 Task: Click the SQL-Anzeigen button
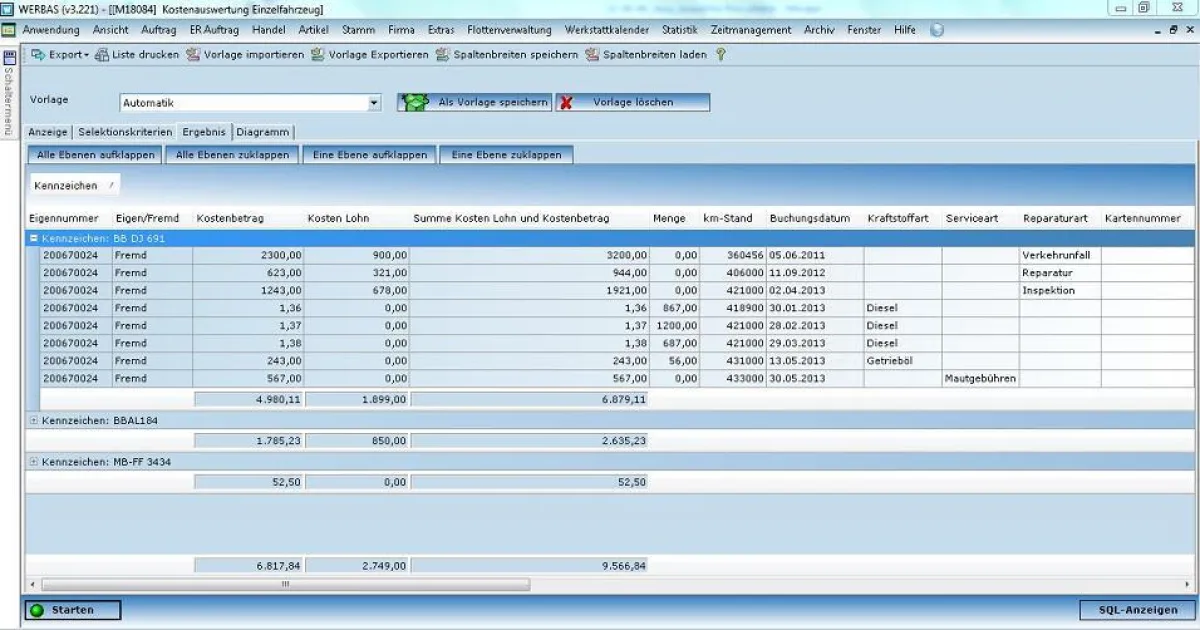[1138, 610]
